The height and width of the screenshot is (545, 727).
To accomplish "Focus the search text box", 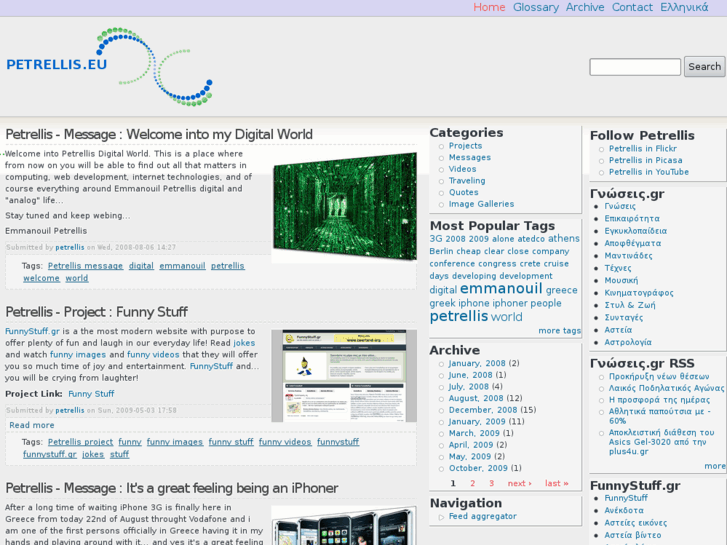I will (x=635, y=67).
